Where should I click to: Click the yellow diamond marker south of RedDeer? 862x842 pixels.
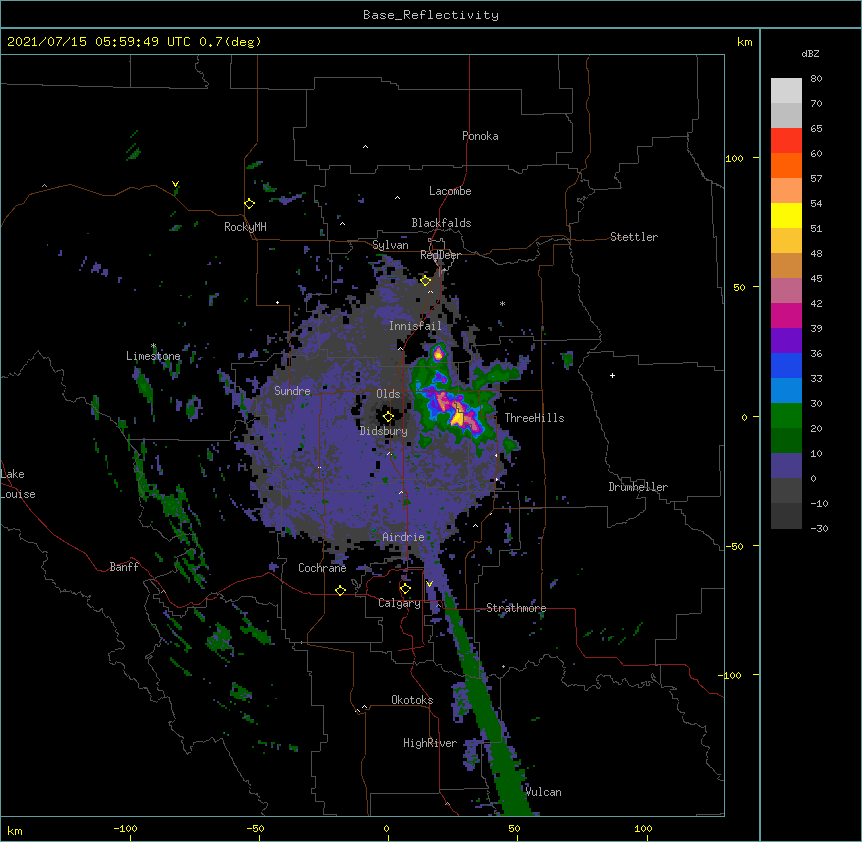[x=426, y=281]
